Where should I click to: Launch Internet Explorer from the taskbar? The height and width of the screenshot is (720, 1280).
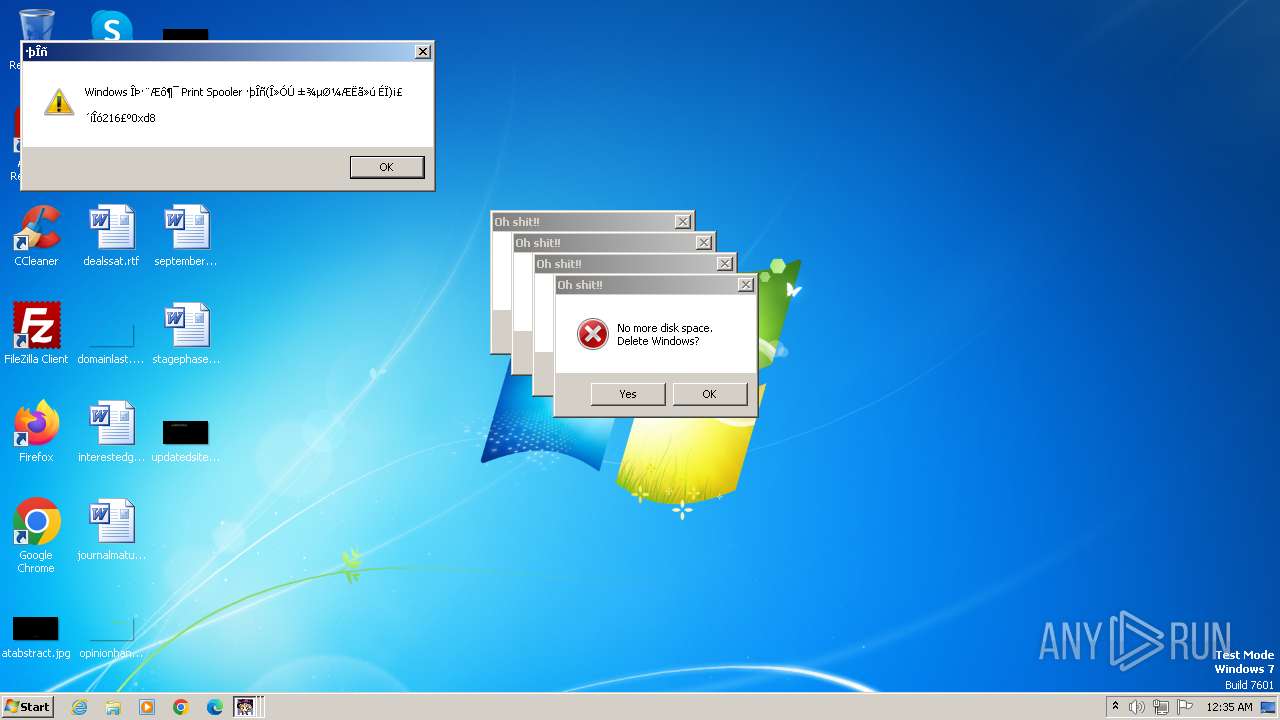pyautogui.click(x=79, y=707)
